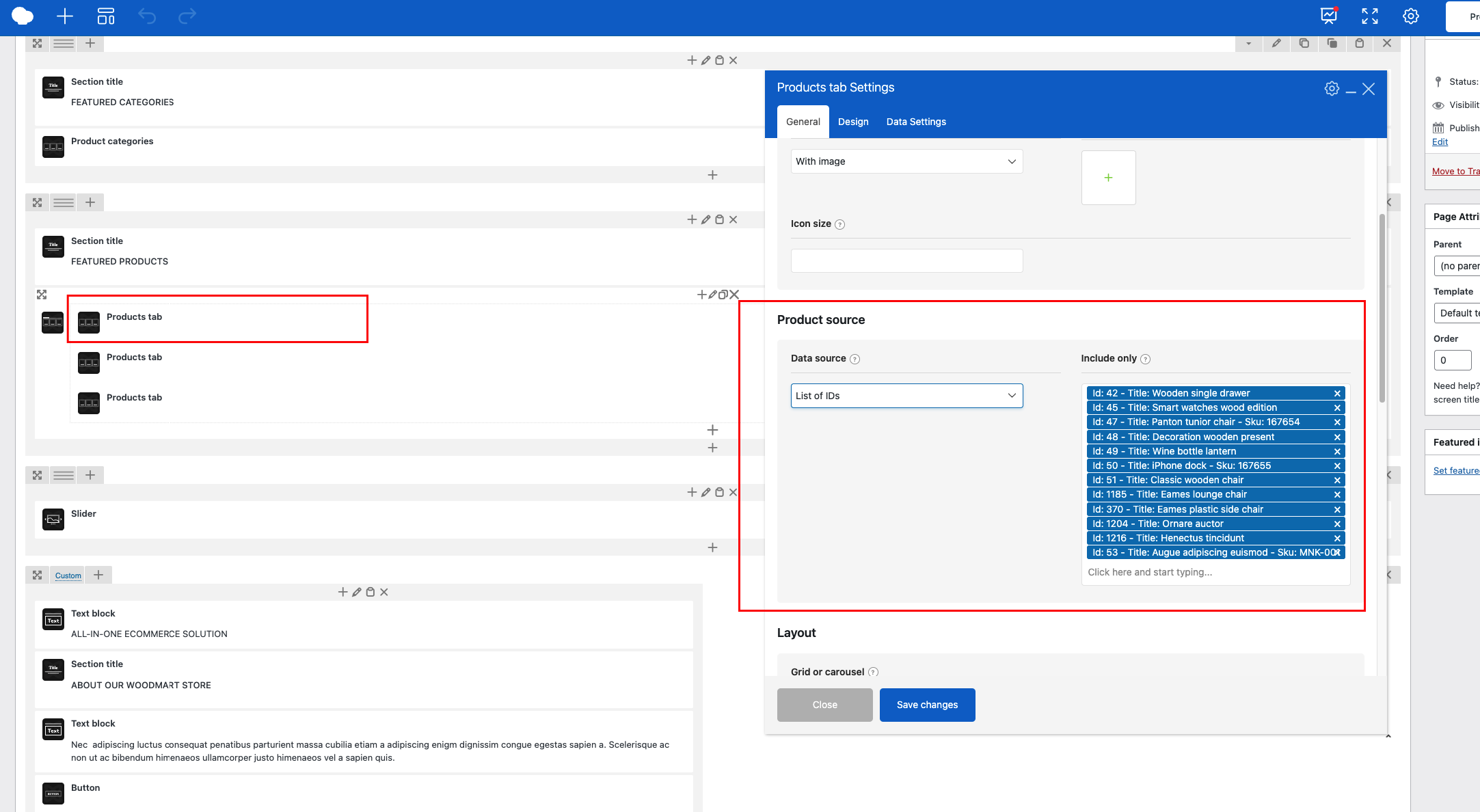1480x812 pixels.
Task: Remove Henectus tincidunt token
Action: [1337, 539]
